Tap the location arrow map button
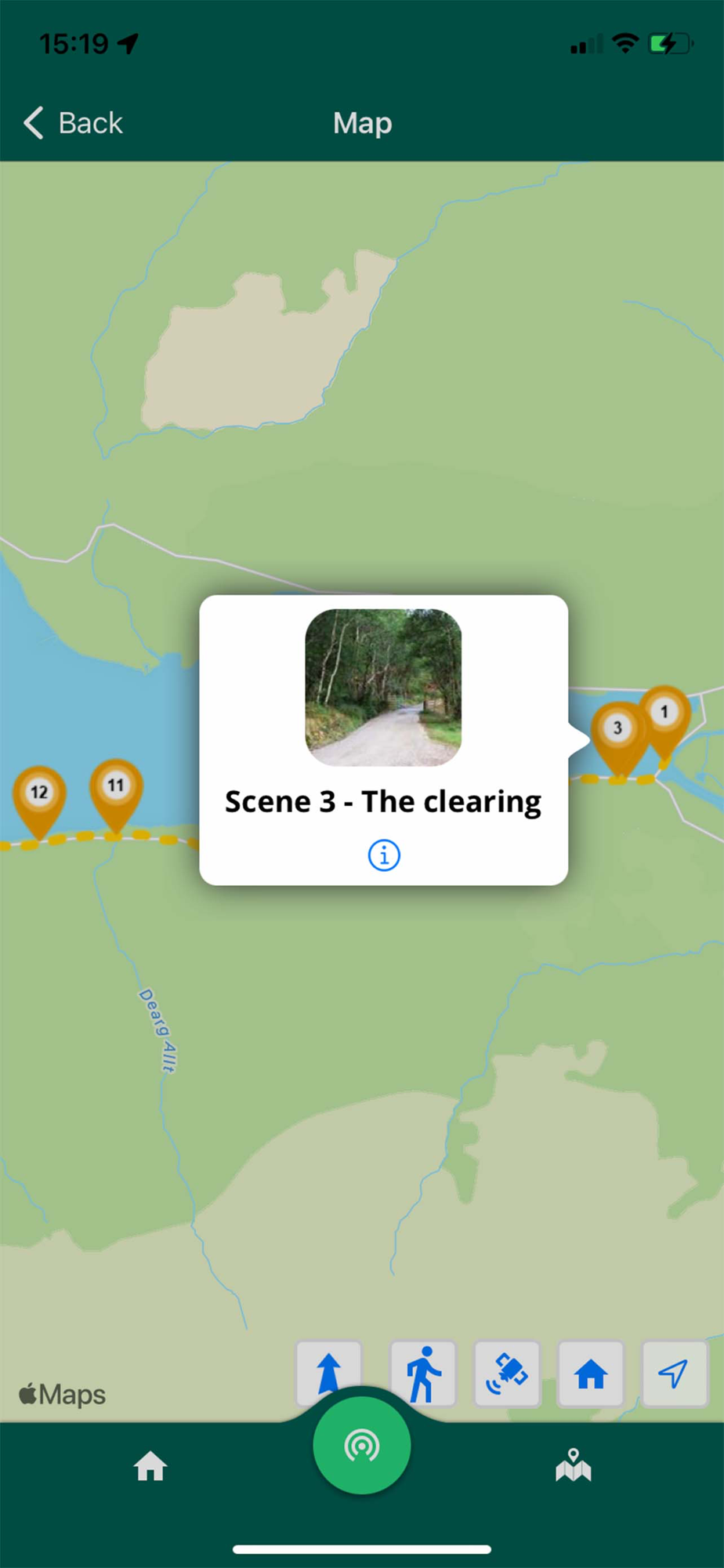Image resolution: width=724 pixels, height=1568 pixels. [x=674, y=1374]
